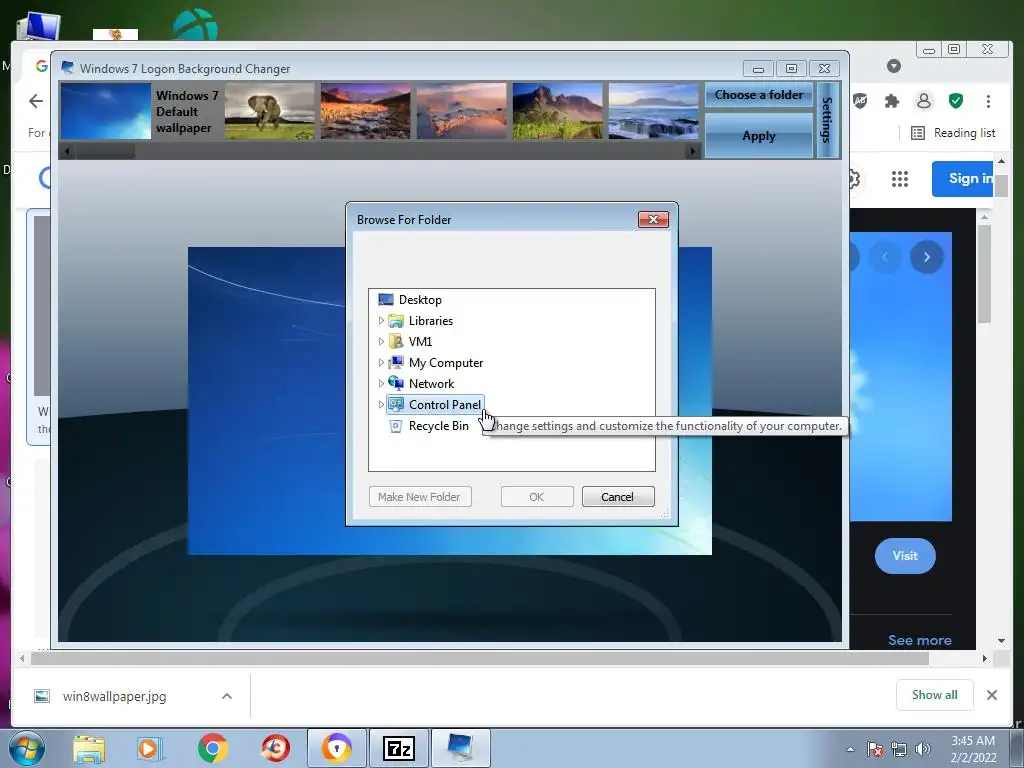Click the volume speaker tray icon
The width and height of the screenshot is (1024, 768).
[923, 749]
